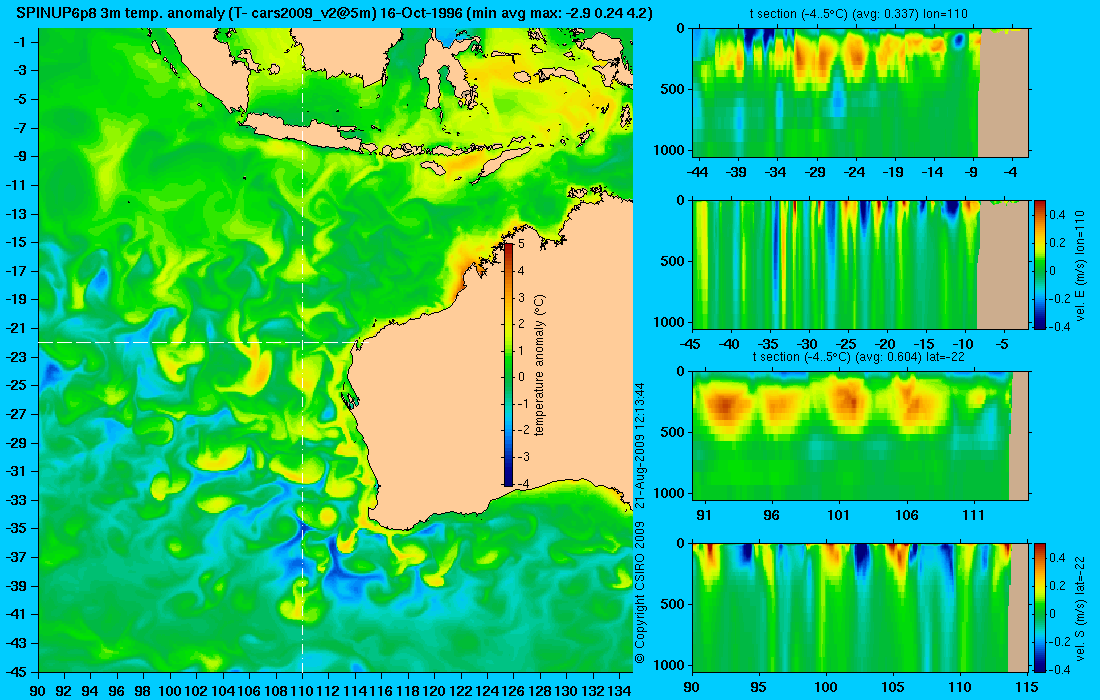
Task: Click the temperature anomaly colorbar on the map
Action: (508, 363)
